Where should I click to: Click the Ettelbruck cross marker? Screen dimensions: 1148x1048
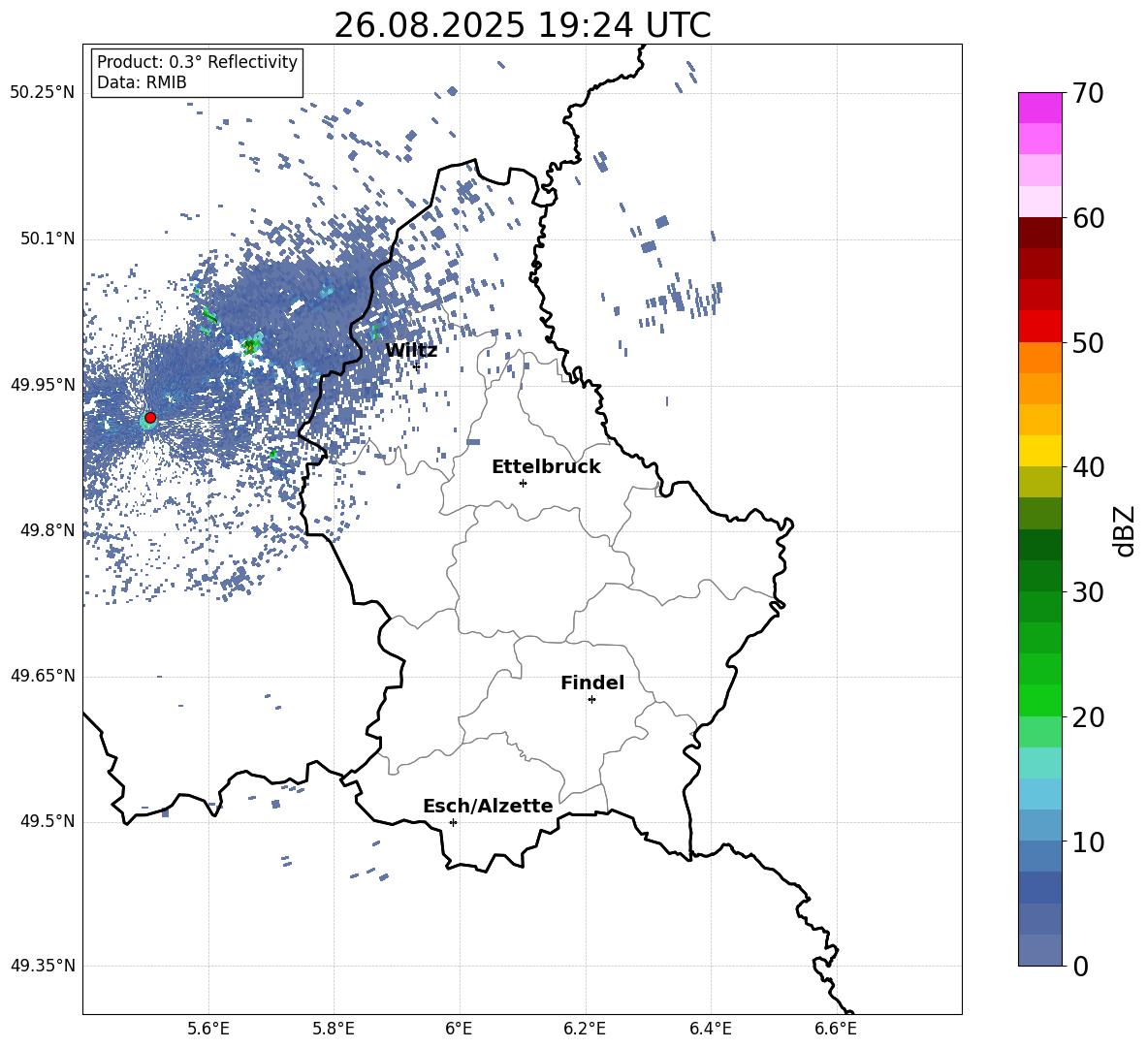(523, 483)
